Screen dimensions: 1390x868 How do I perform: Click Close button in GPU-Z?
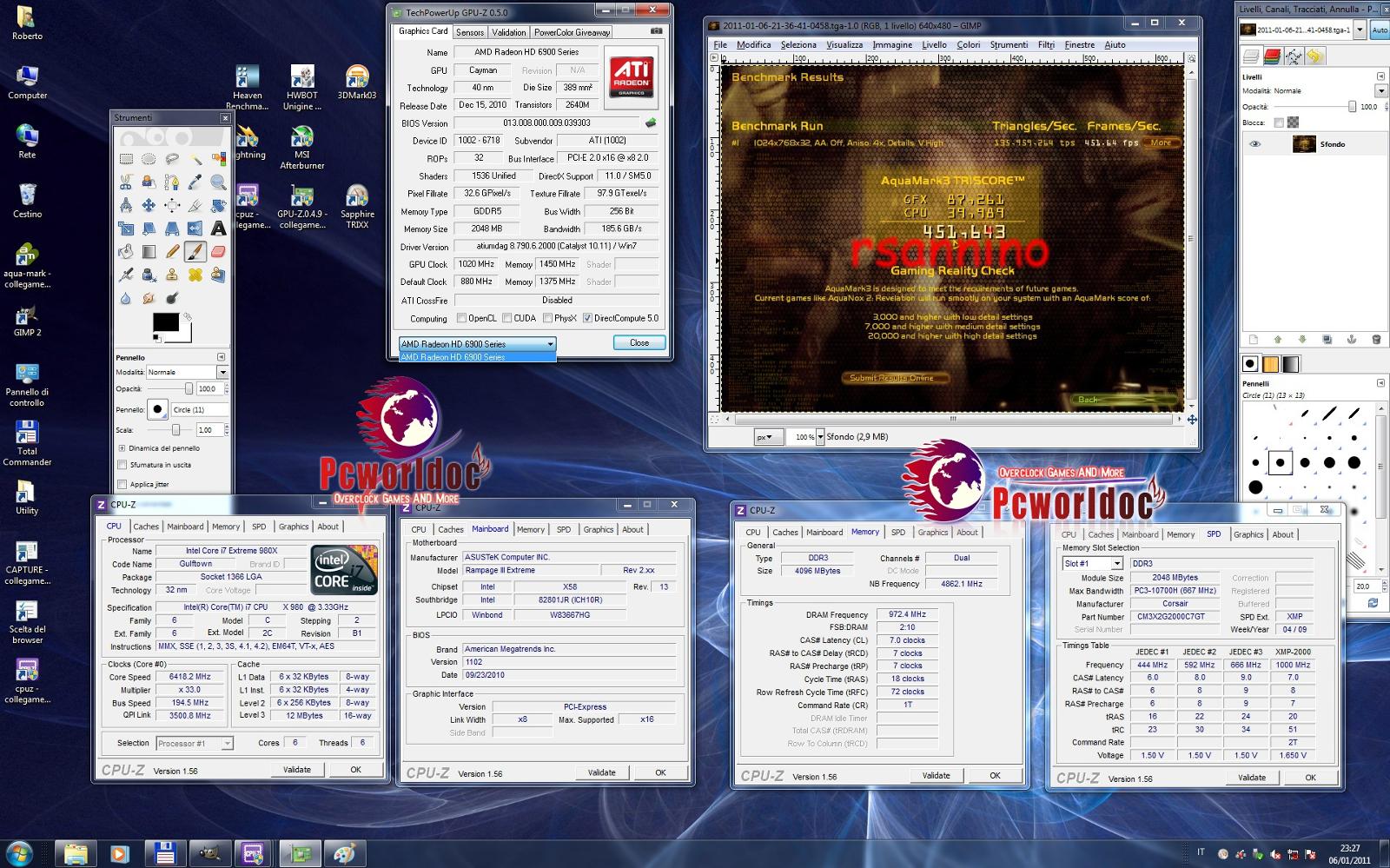point(639,343)
